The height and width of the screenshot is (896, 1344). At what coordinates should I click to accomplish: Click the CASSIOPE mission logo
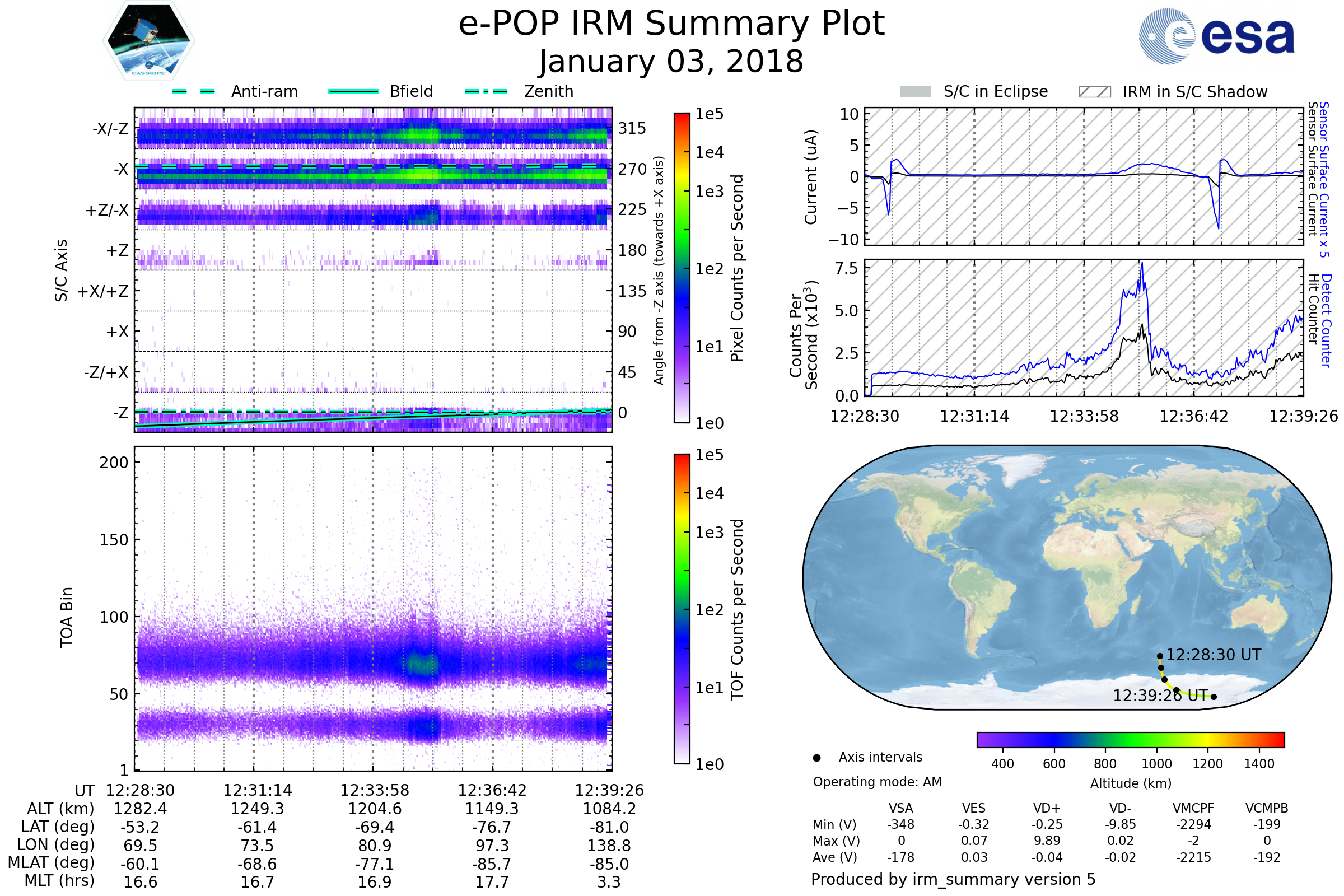148,41
